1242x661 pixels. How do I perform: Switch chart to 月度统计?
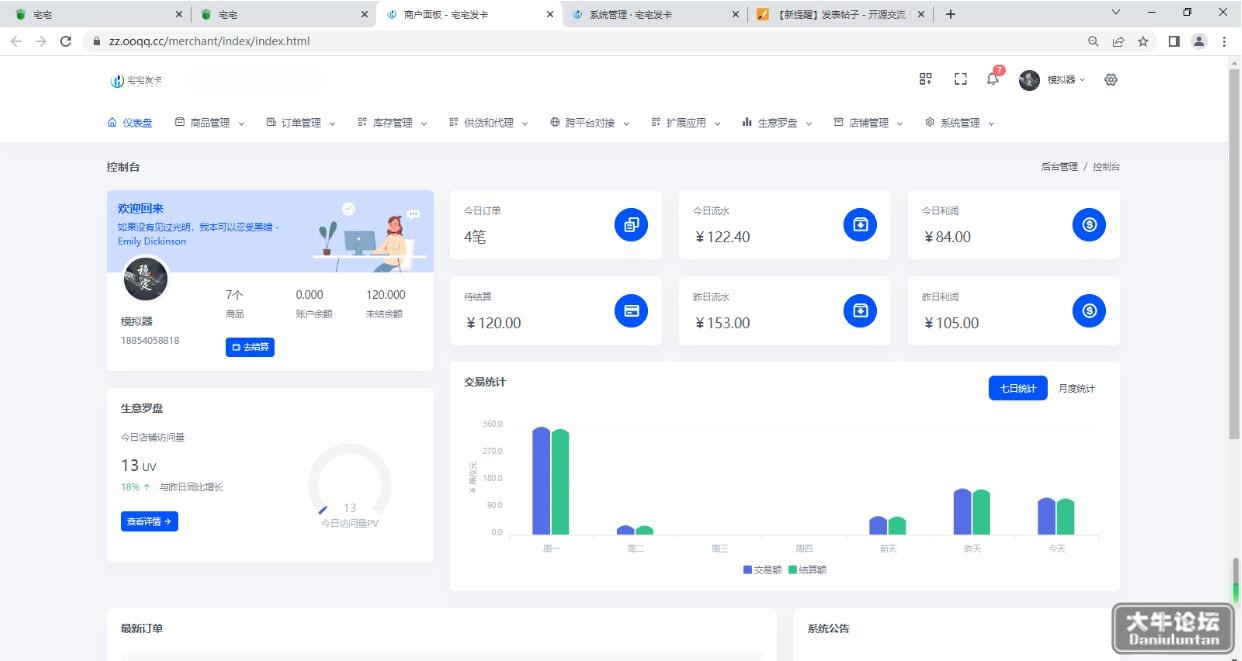point(1077,388)
